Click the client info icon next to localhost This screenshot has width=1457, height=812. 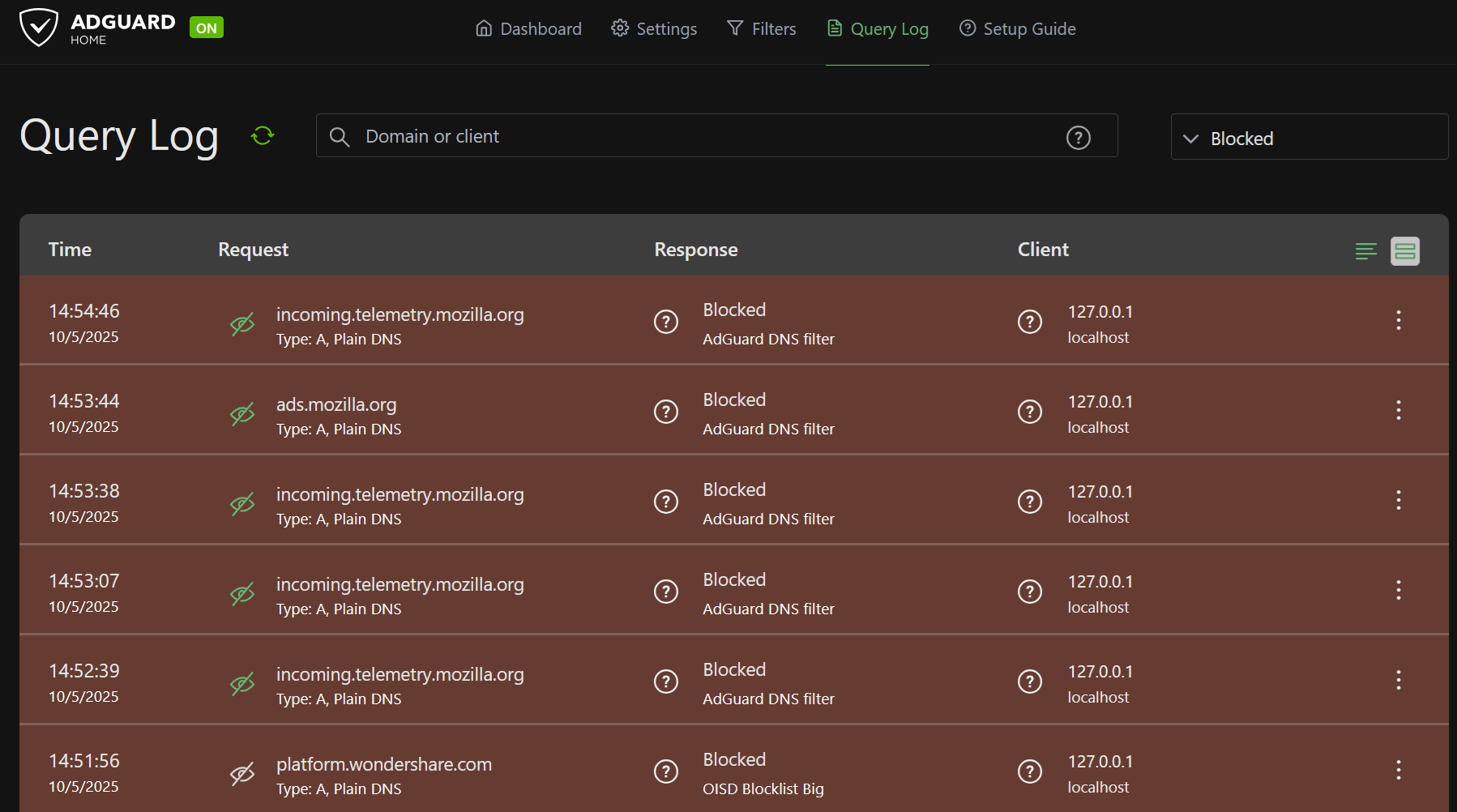click(1029, 322)
